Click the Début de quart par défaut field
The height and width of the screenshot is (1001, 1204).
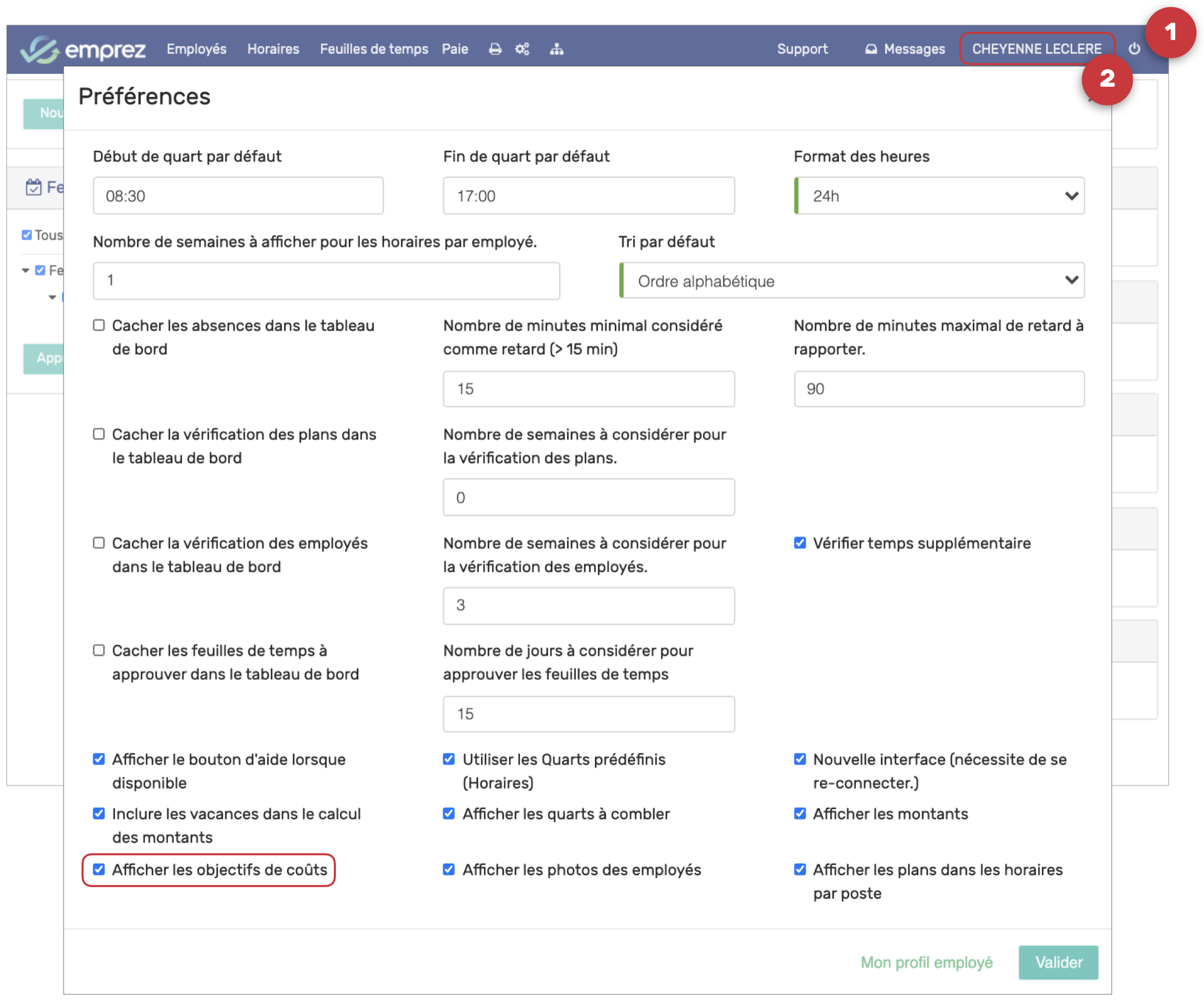[238, 196]
